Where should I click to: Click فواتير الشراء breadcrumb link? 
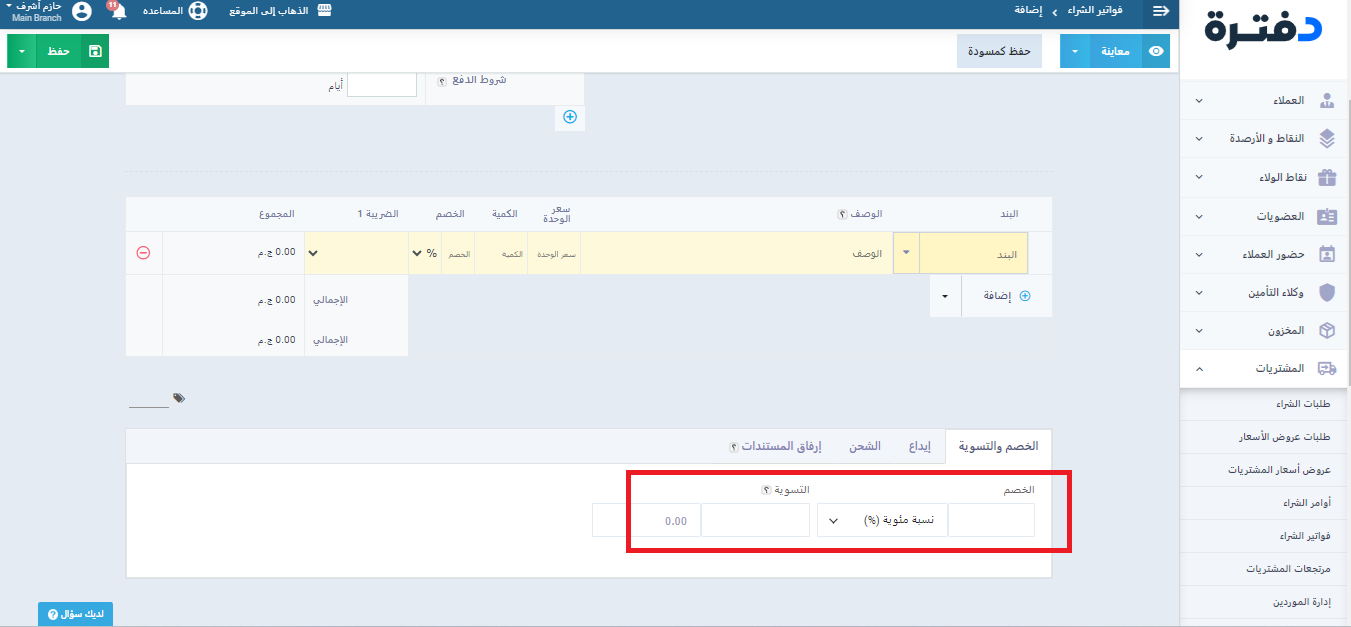(x=1095, y=10)
